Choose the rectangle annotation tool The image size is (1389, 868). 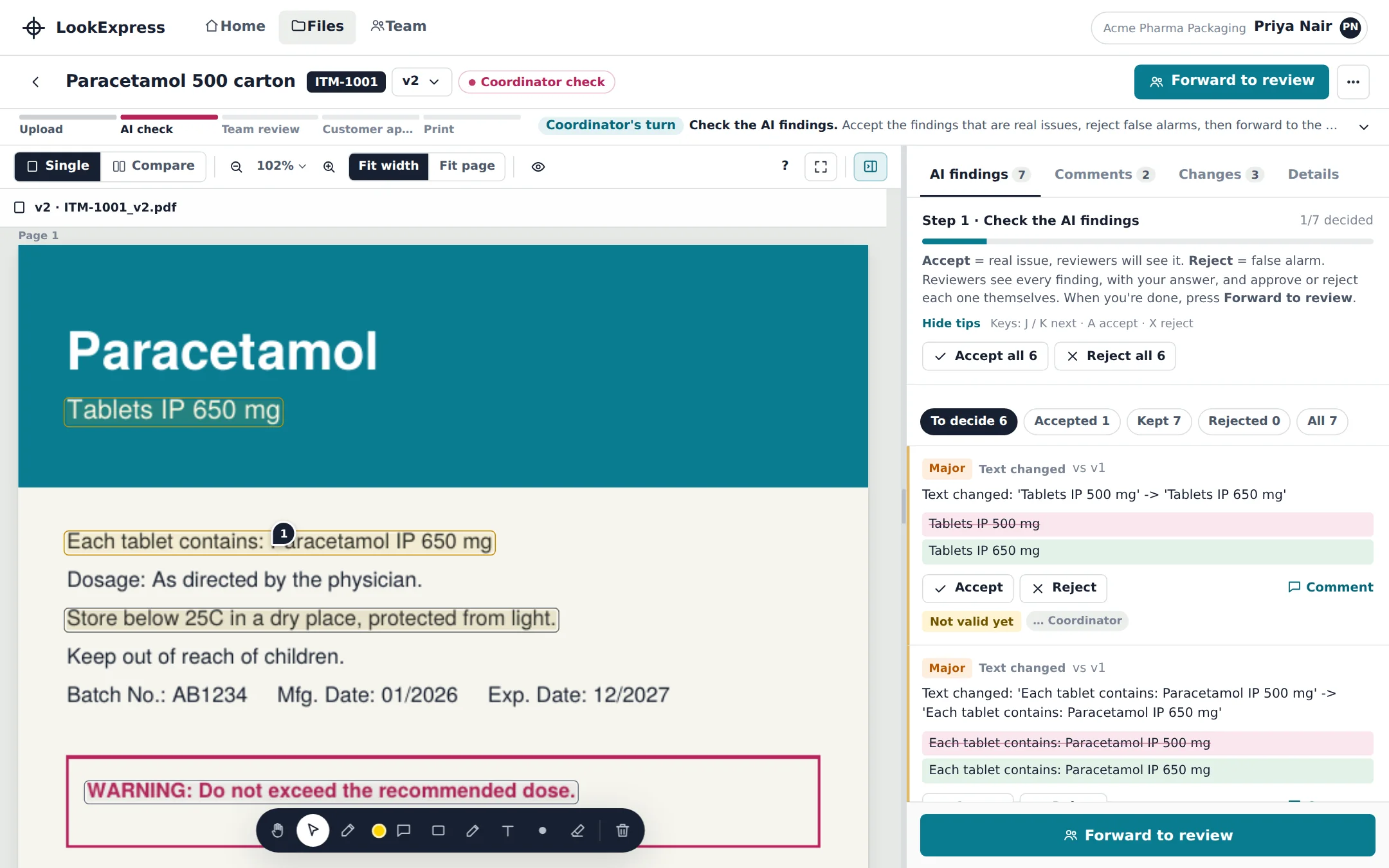point(438,830)
